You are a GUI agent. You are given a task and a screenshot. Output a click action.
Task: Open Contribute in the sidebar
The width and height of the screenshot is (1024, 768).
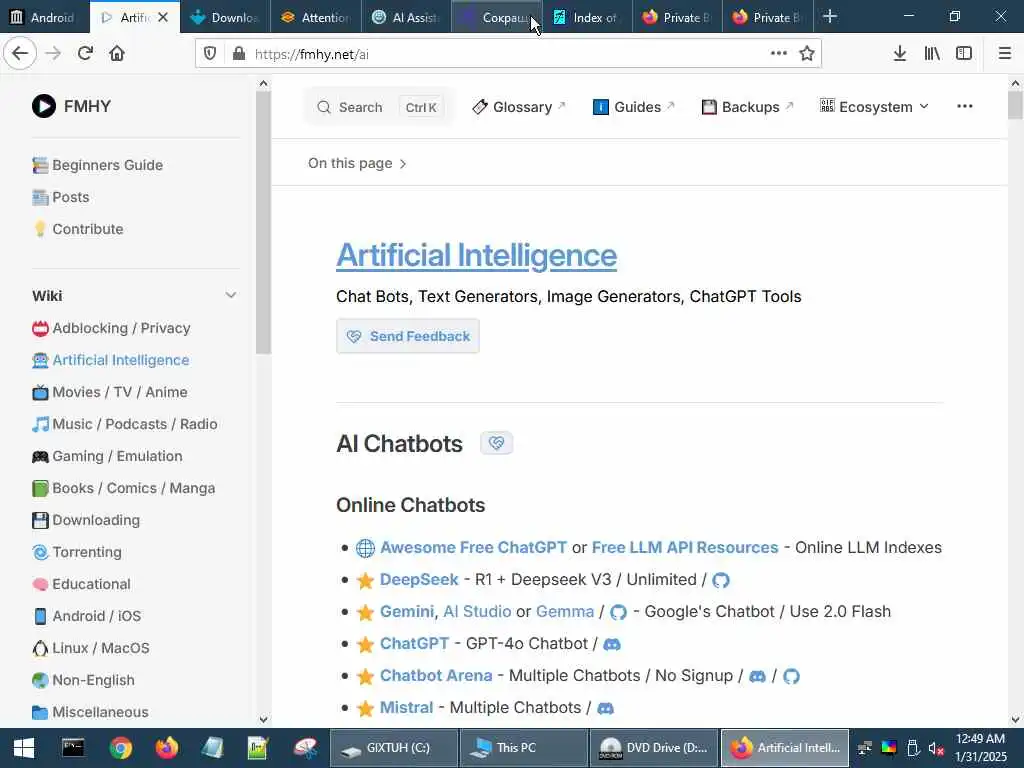pyautogui.click(x=78, y=229)
